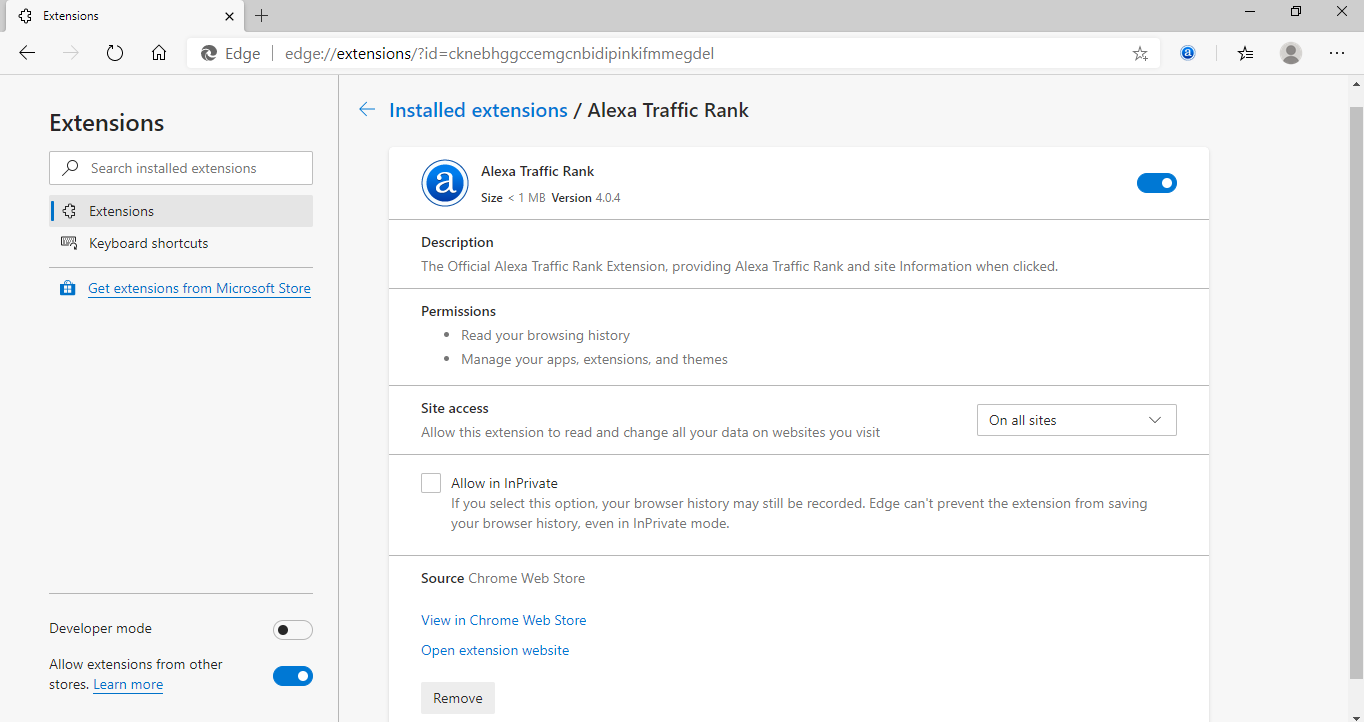This screenshot has height=722, width=1364.
Task: Disable the Alexa Traffic Rank extension toggle
Action: (x=1157, y=183)
